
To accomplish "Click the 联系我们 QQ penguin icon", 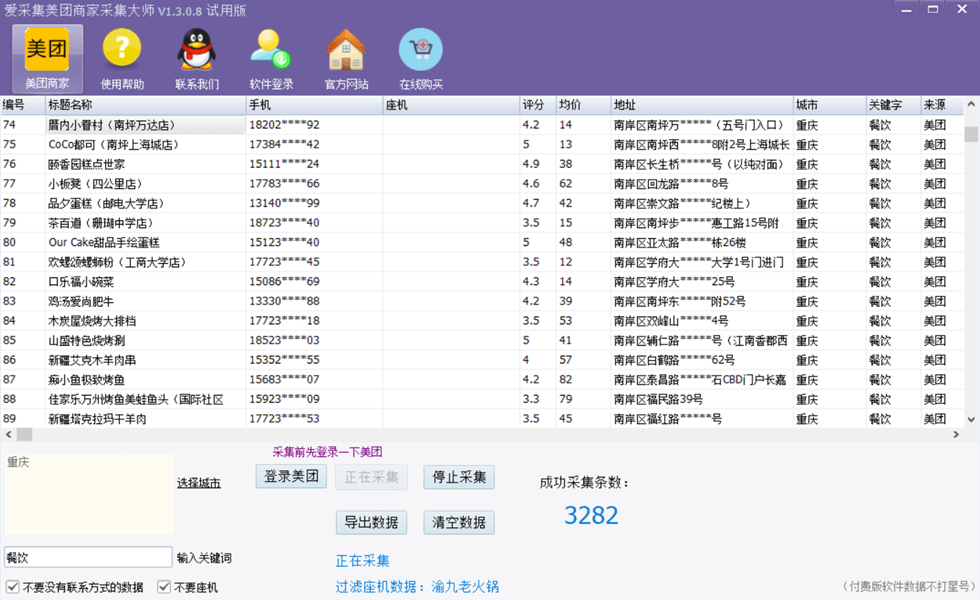I will pos(197,59).
